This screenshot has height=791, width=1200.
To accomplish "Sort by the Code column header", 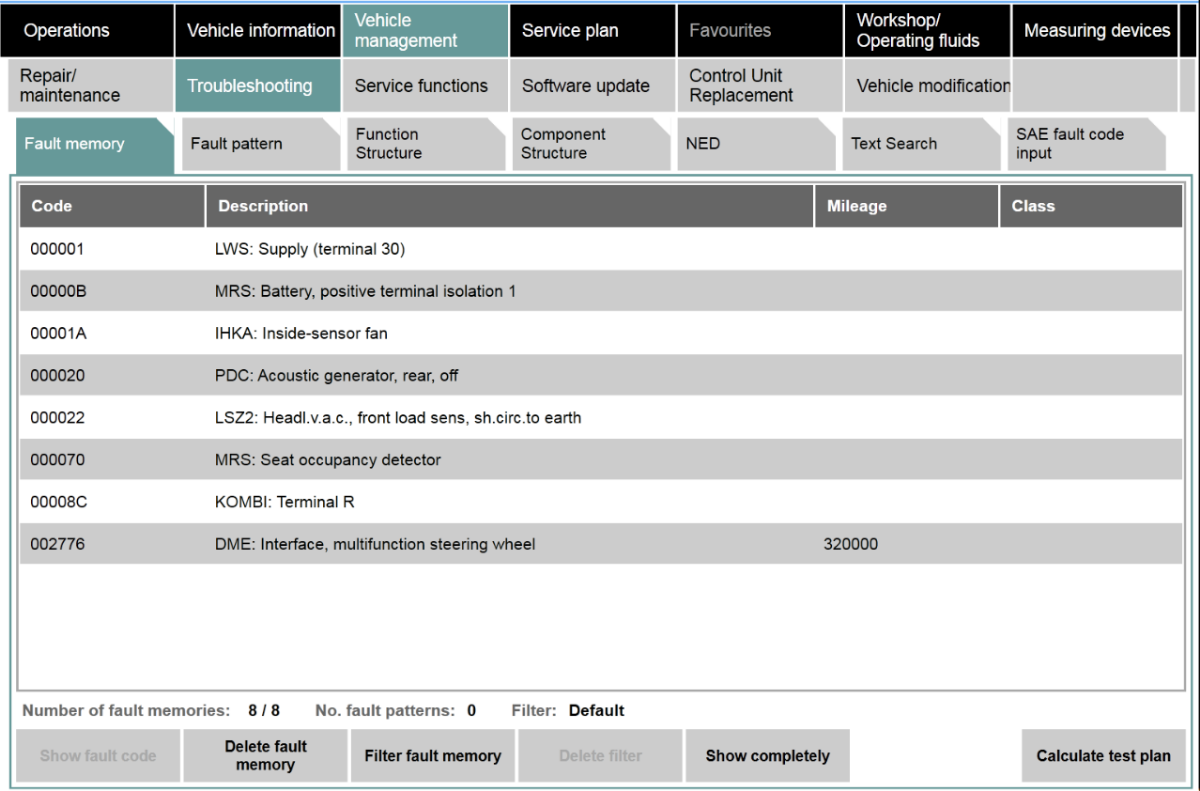I will [112, 206].
